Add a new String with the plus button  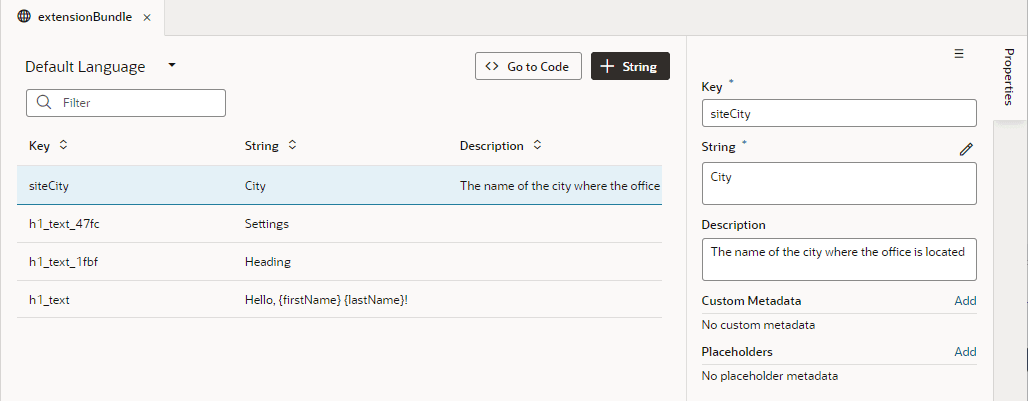click(x=630, y=66)
